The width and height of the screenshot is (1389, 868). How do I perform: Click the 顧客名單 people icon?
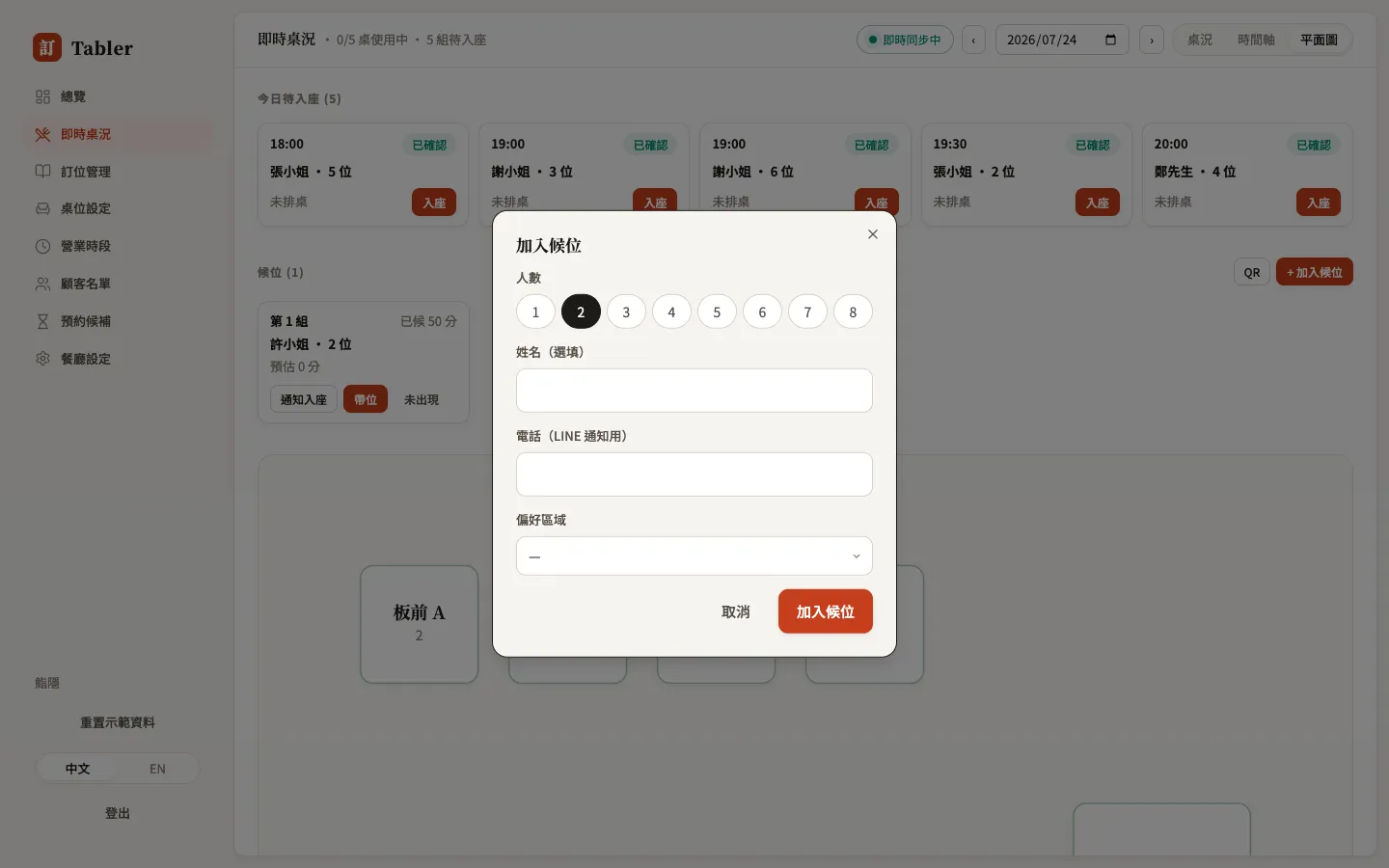[42, 284]
